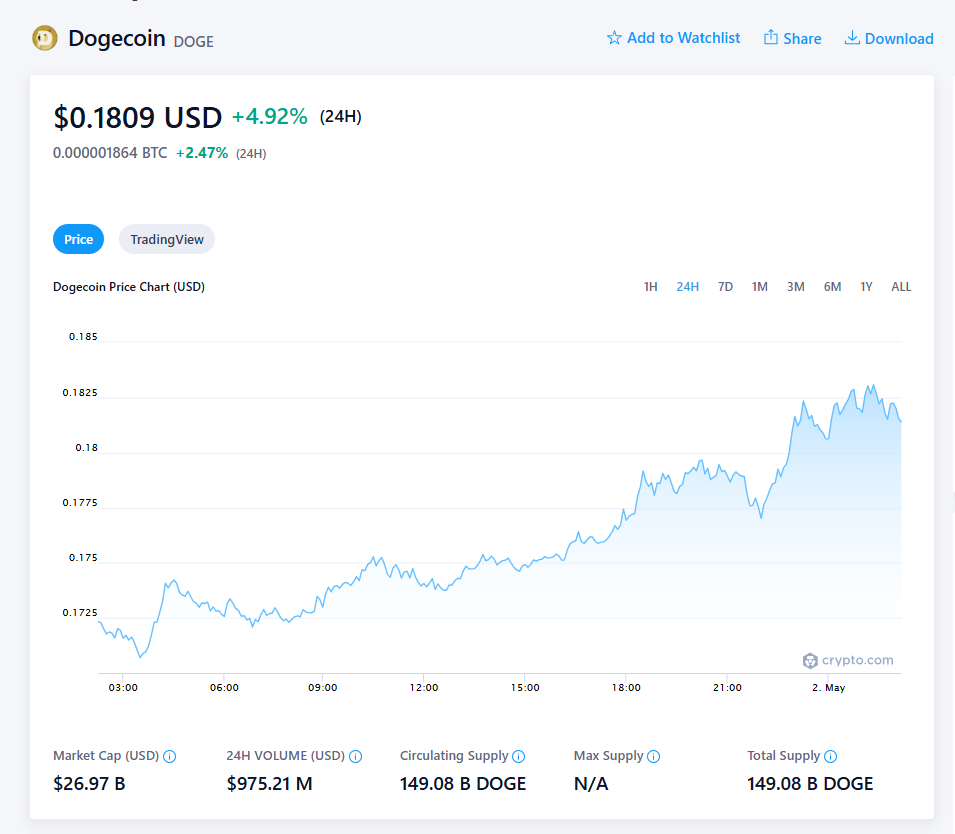The width and height of the screenshot is (955, 834).
Task: Click the 0.1725 y-axis label
Action: [x=80, y=612]
